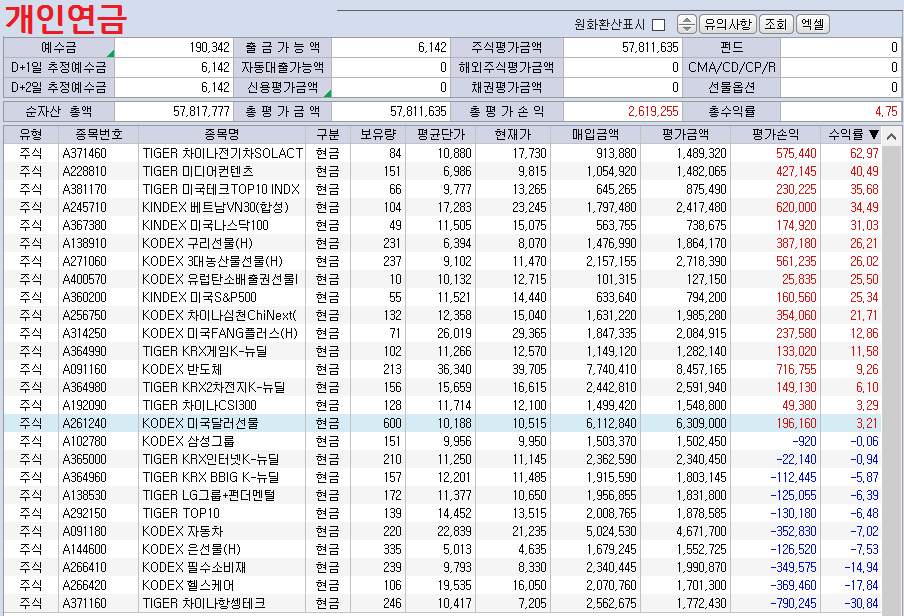904x616 pixels.
Task: Select KODEX 구리선물(H) row
Action: [x=443, y=243]
